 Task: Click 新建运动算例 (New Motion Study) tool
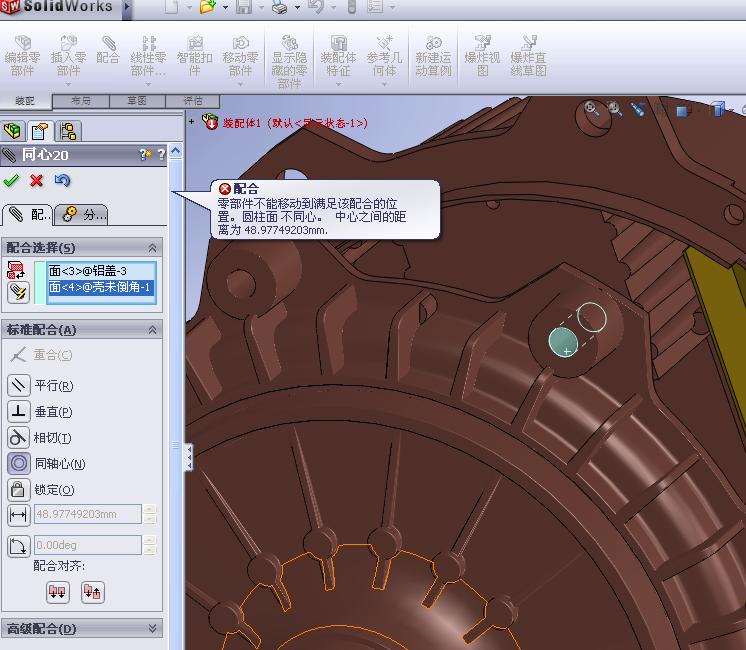(433, 56)
